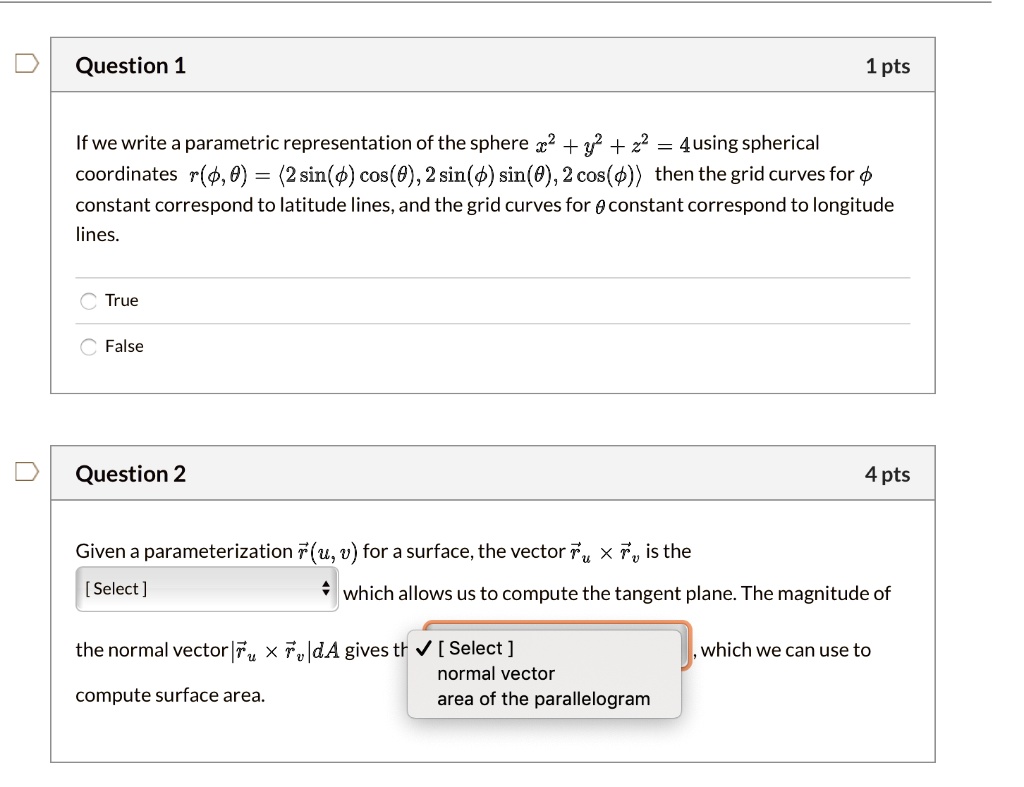Click the 'True' answer label text
The image size is (1024, 787).
122,301
